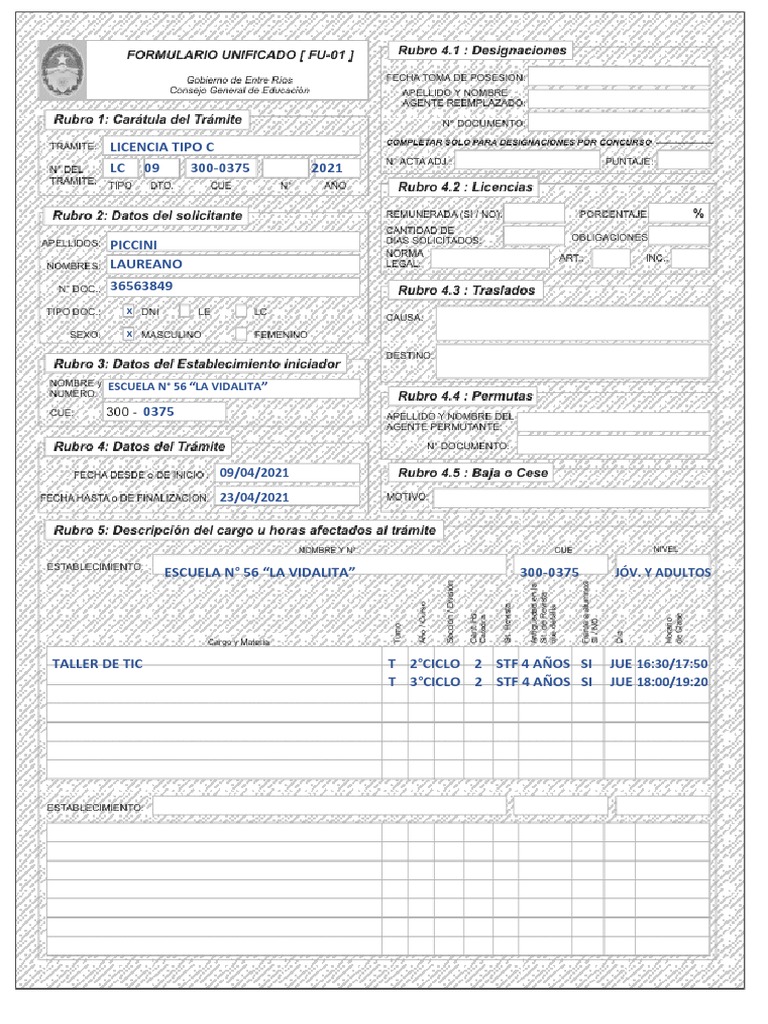This screenshot has width=768, height=1024.
Task: Click FECHA HASTA field showing 23/04/2021
Action: pos(287,496)
